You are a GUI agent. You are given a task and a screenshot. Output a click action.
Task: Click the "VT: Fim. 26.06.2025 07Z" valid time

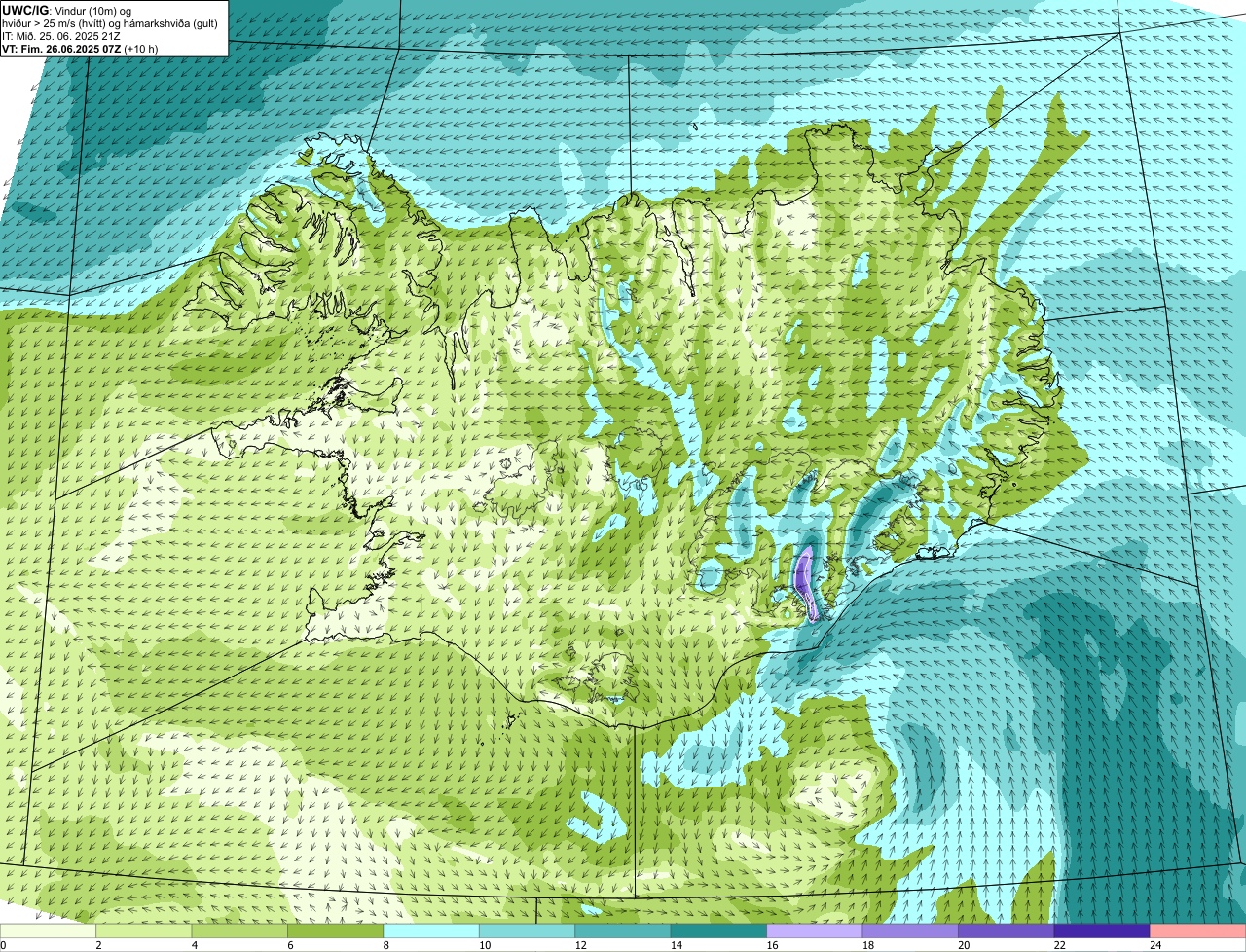tap(61, 49)
